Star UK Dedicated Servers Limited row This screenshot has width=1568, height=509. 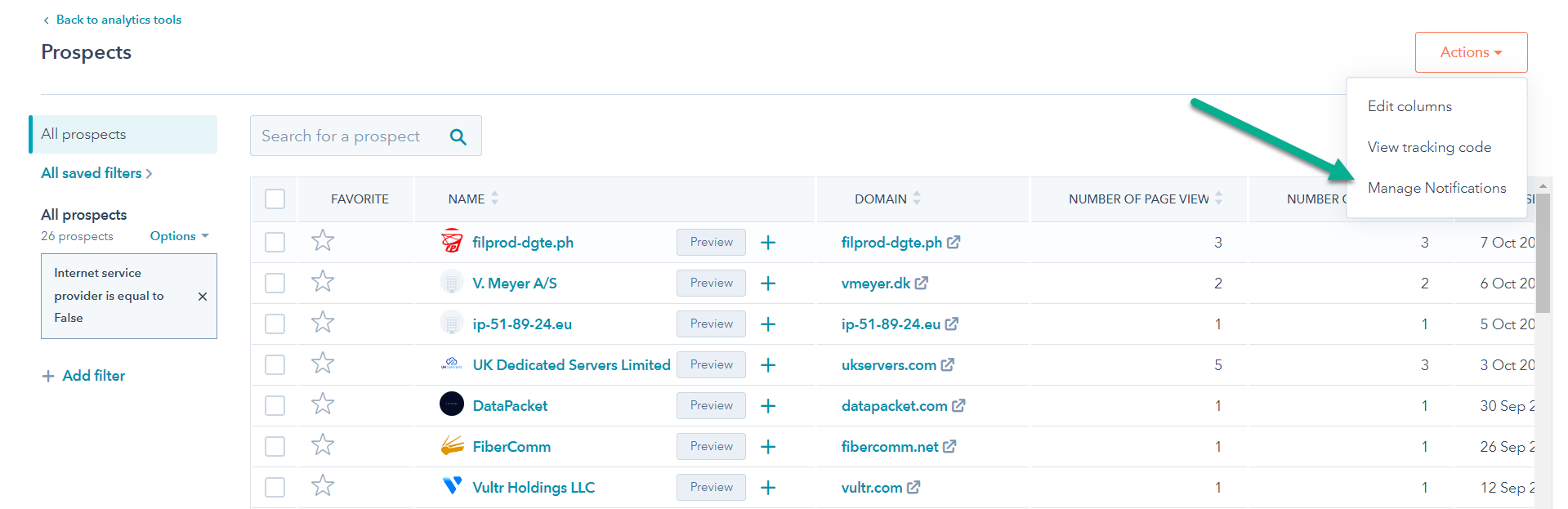[x=323, y=364]
